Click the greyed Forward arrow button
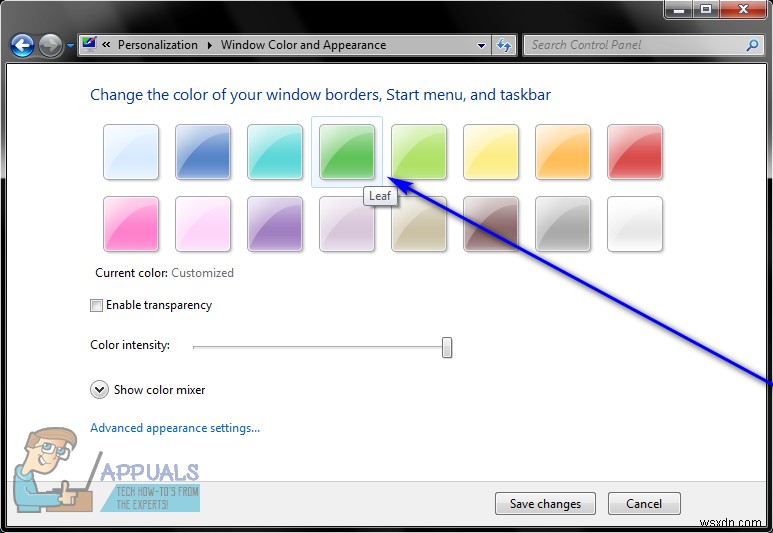This screenshot has height=533, width=773. point(50,46)
